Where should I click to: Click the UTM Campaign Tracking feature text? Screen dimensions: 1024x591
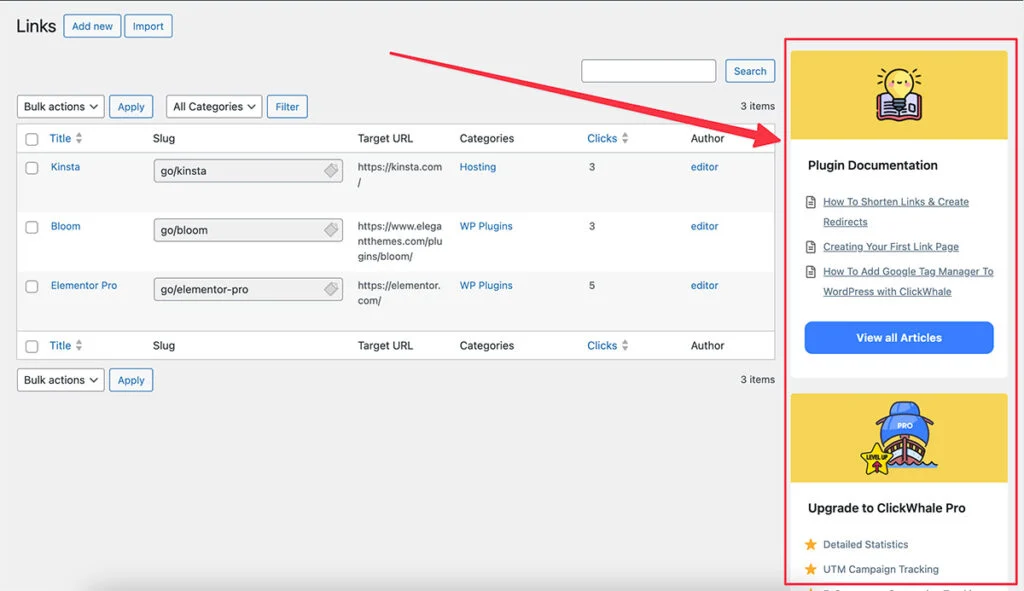tap(880, 569)
